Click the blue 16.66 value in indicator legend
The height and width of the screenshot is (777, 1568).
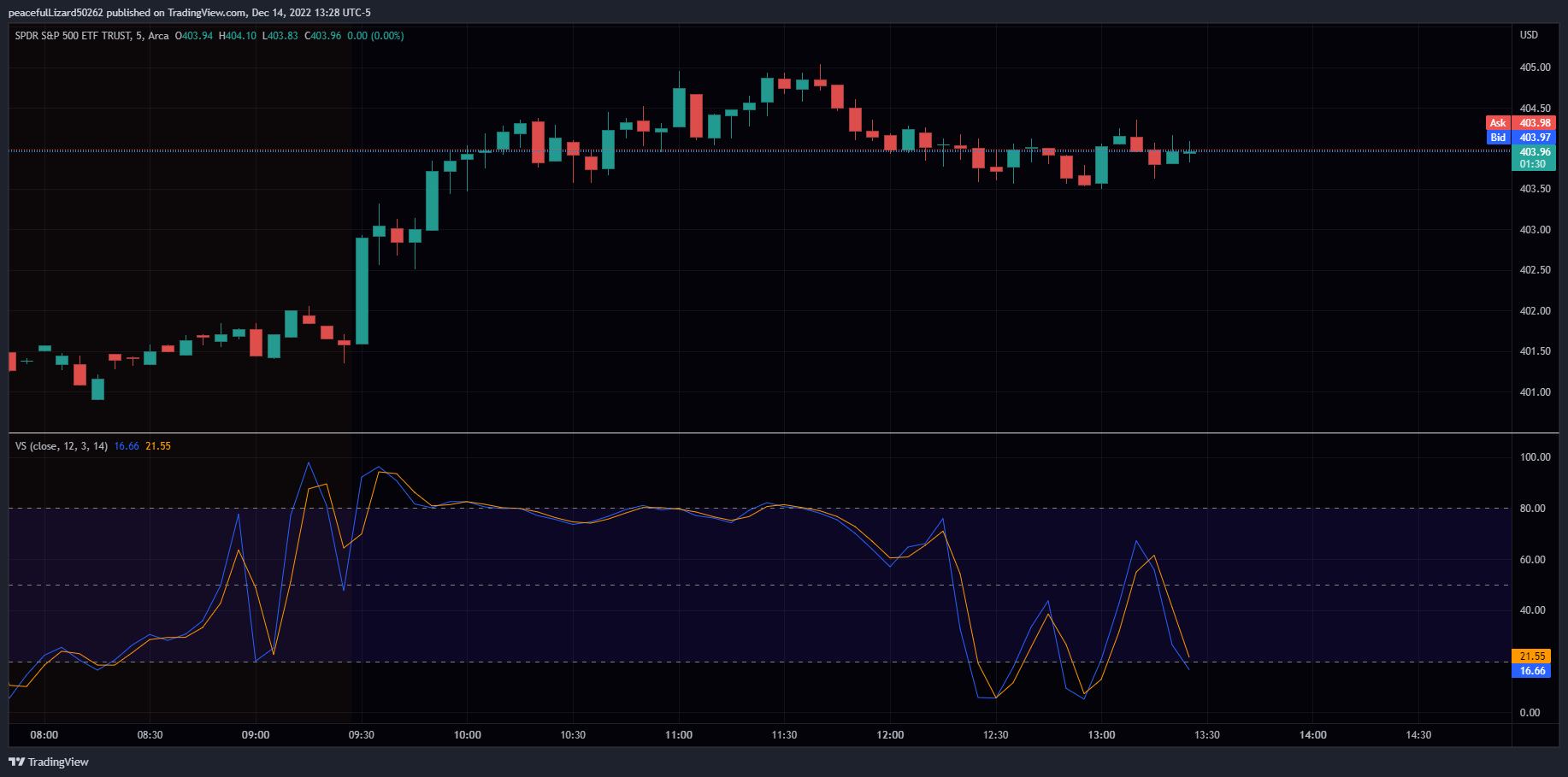coord(127,446)
